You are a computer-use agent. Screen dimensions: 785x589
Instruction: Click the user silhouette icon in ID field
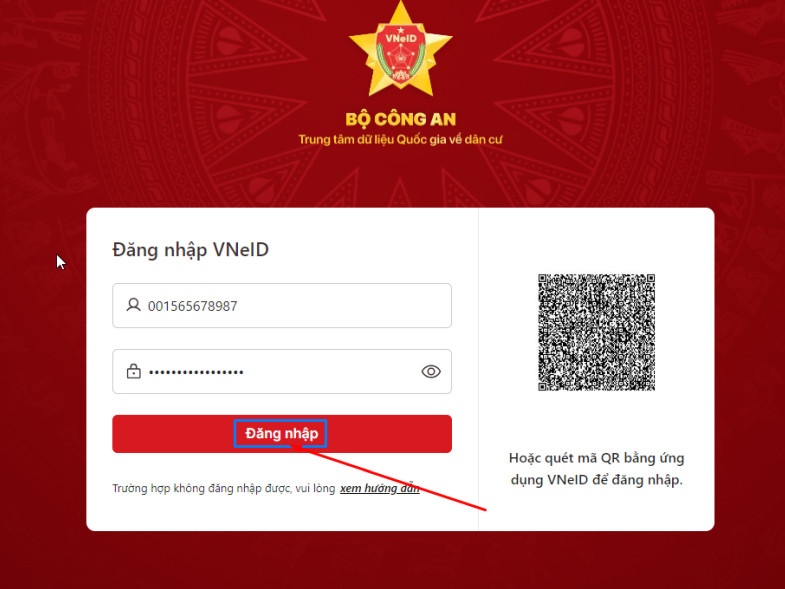(133, 305)
